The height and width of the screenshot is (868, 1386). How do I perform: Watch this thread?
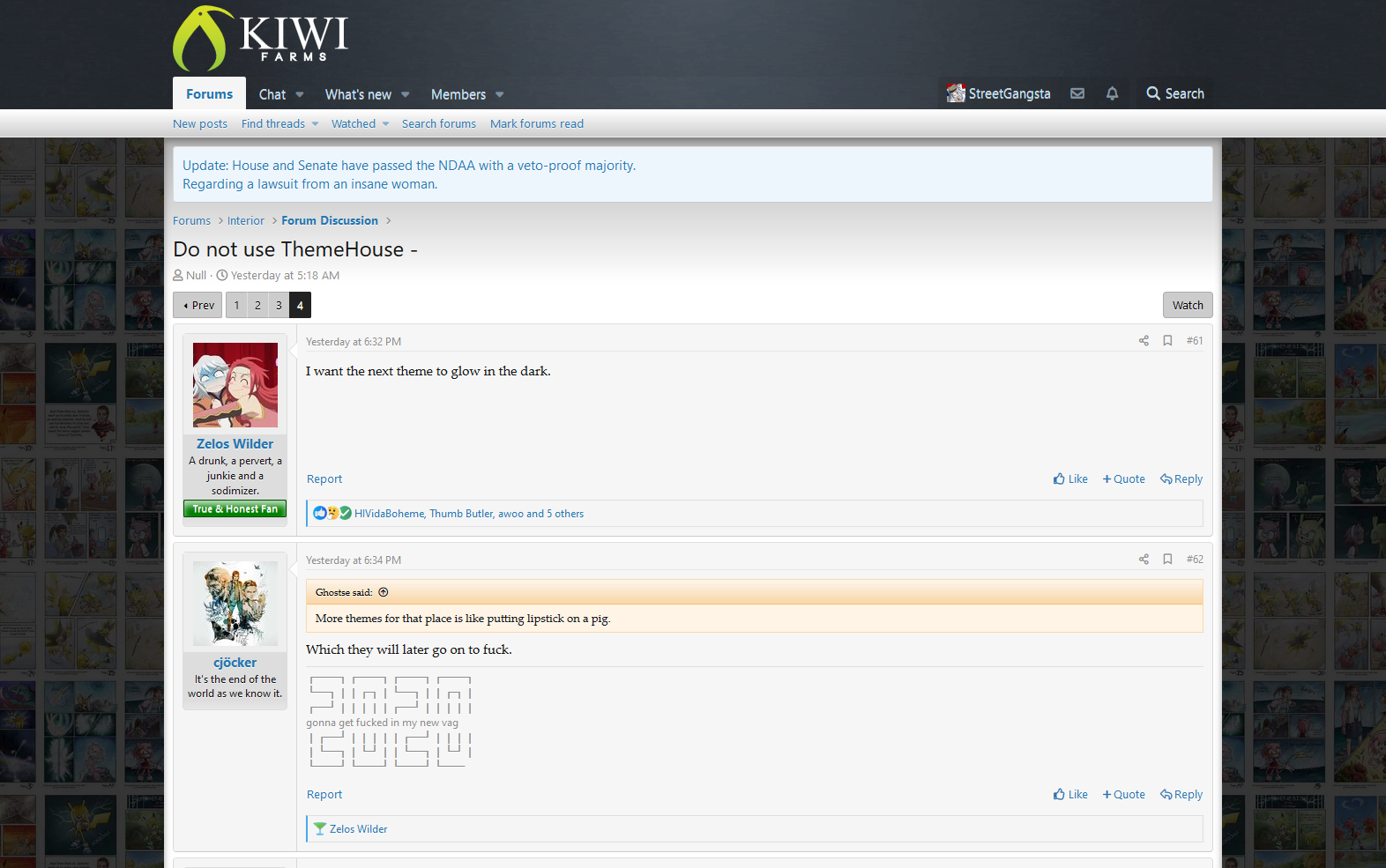click(x=1188, y=305)
